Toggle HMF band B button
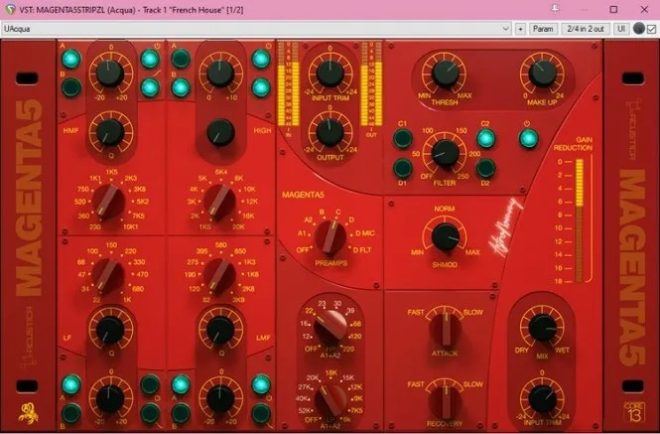 click(71, 88)
